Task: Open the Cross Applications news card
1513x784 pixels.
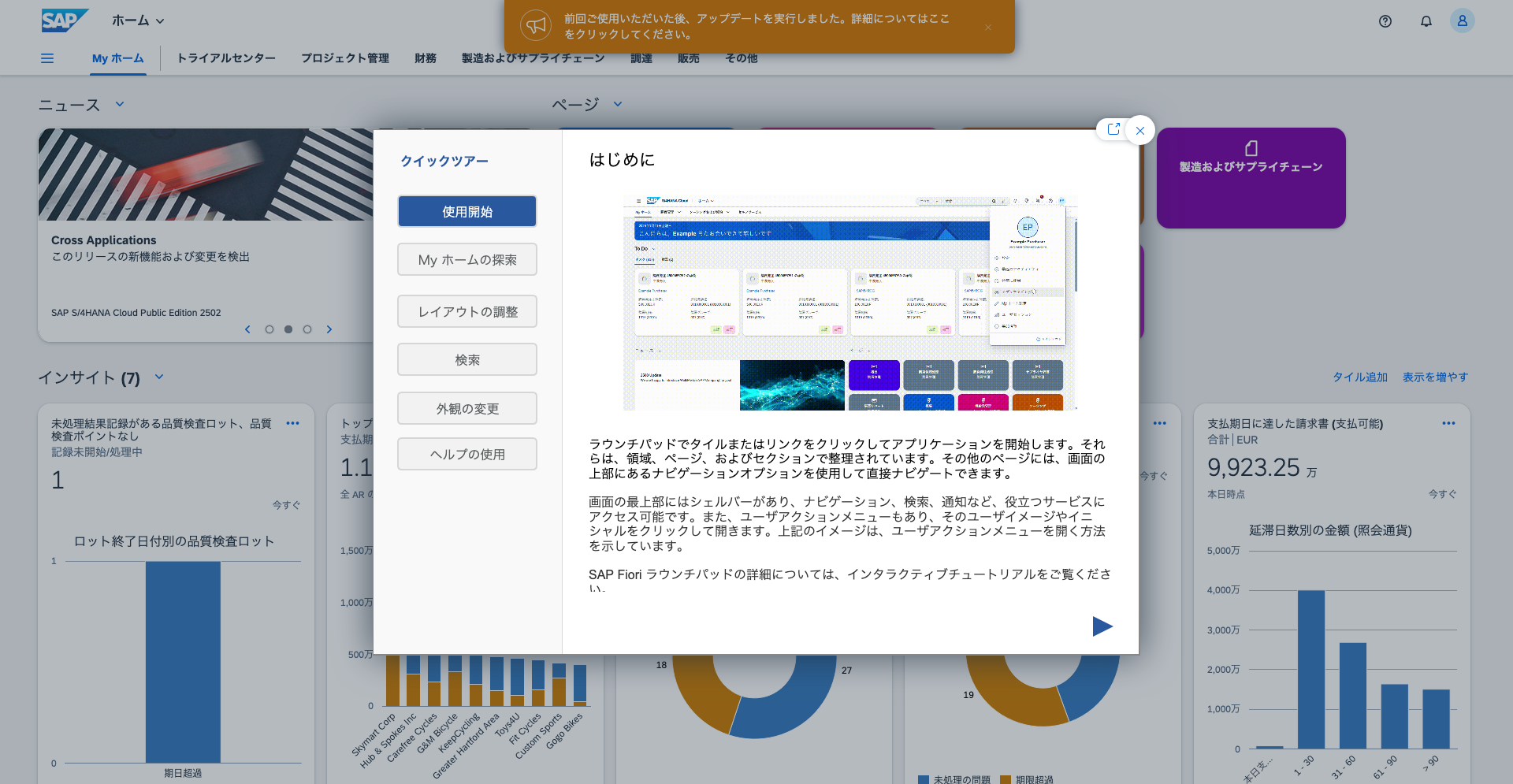Action: click(206, 235)
